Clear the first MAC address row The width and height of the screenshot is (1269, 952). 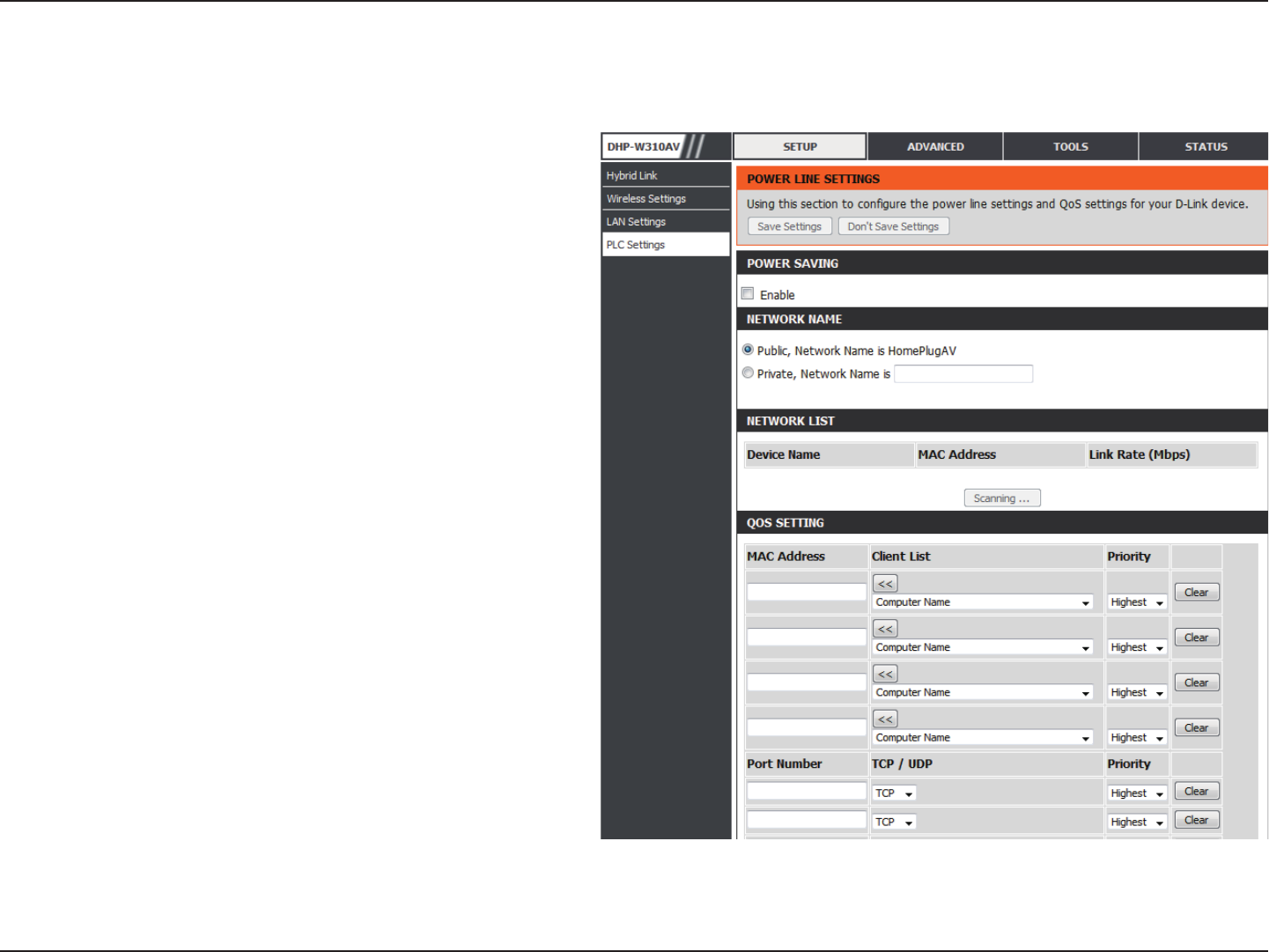[x=1196, y=592]
